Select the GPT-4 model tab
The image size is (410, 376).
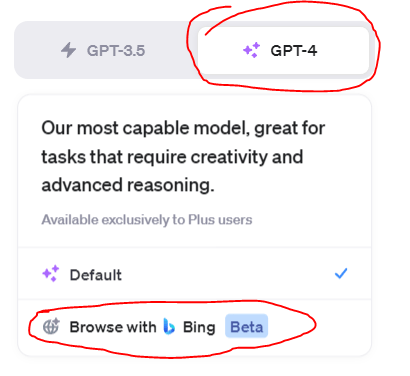click(x=283, y=50)
